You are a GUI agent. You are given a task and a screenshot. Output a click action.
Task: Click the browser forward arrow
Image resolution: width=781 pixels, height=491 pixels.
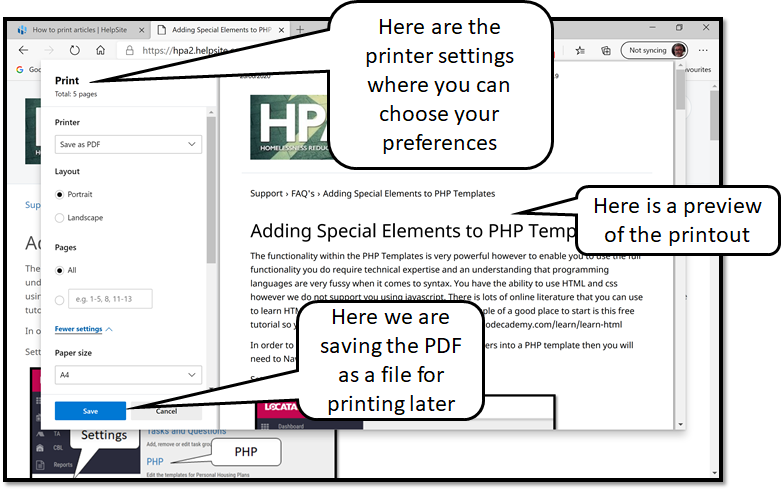coord(49,50)
